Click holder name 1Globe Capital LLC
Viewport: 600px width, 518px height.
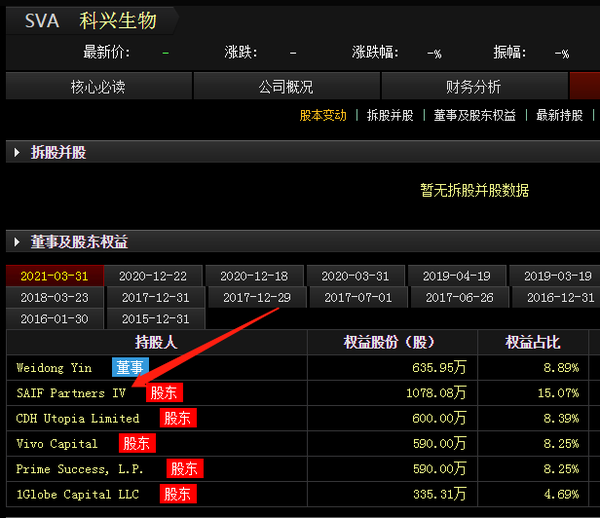tap(78, 494)
